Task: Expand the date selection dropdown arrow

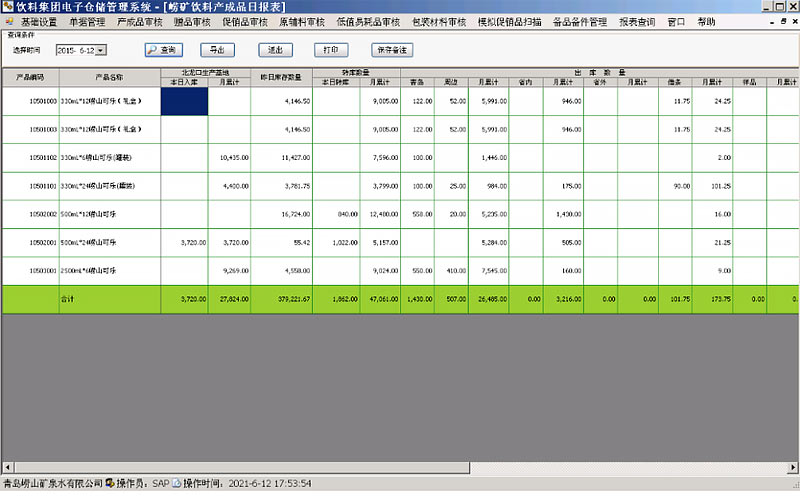Action: [101, 49]
